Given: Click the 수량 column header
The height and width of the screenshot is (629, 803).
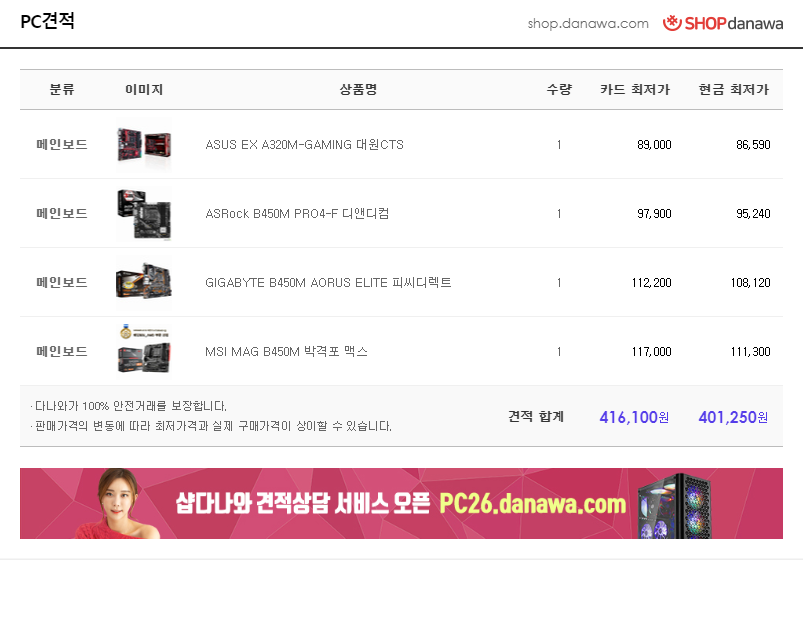Looking at the screenshot, I should point(559,90).
